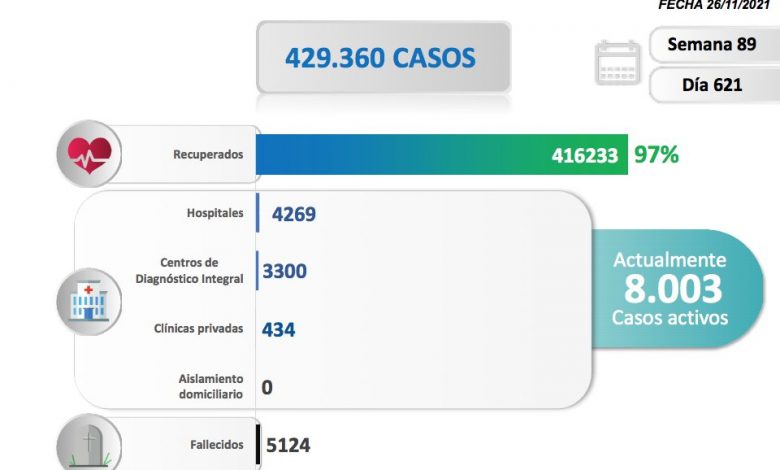Click the heart pulse Recuperados icon
Image resolution: width=780 pixels, height=470 pixels.
click(x=90, y=156)
